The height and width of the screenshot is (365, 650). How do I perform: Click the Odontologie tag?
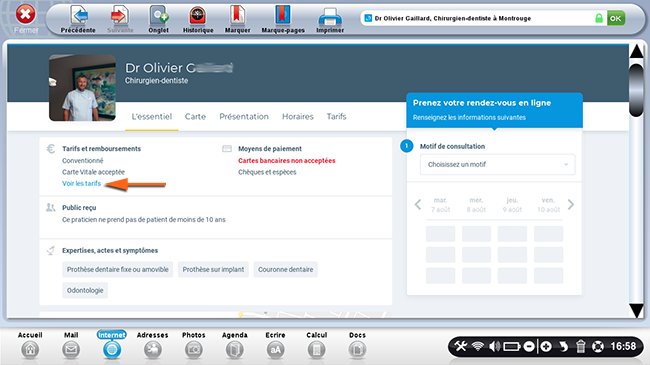click(x=85, y=290)
